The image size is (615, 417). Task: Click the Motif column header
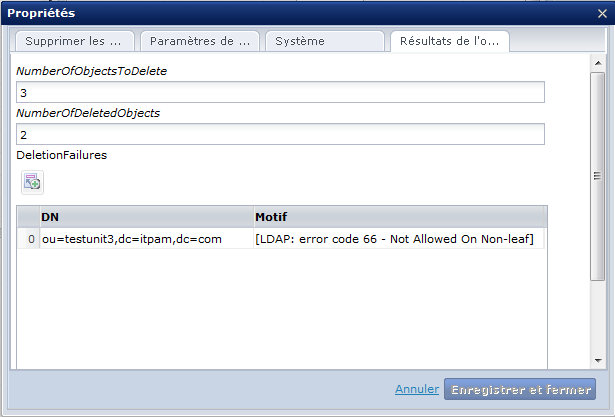[x=400, y=217]
